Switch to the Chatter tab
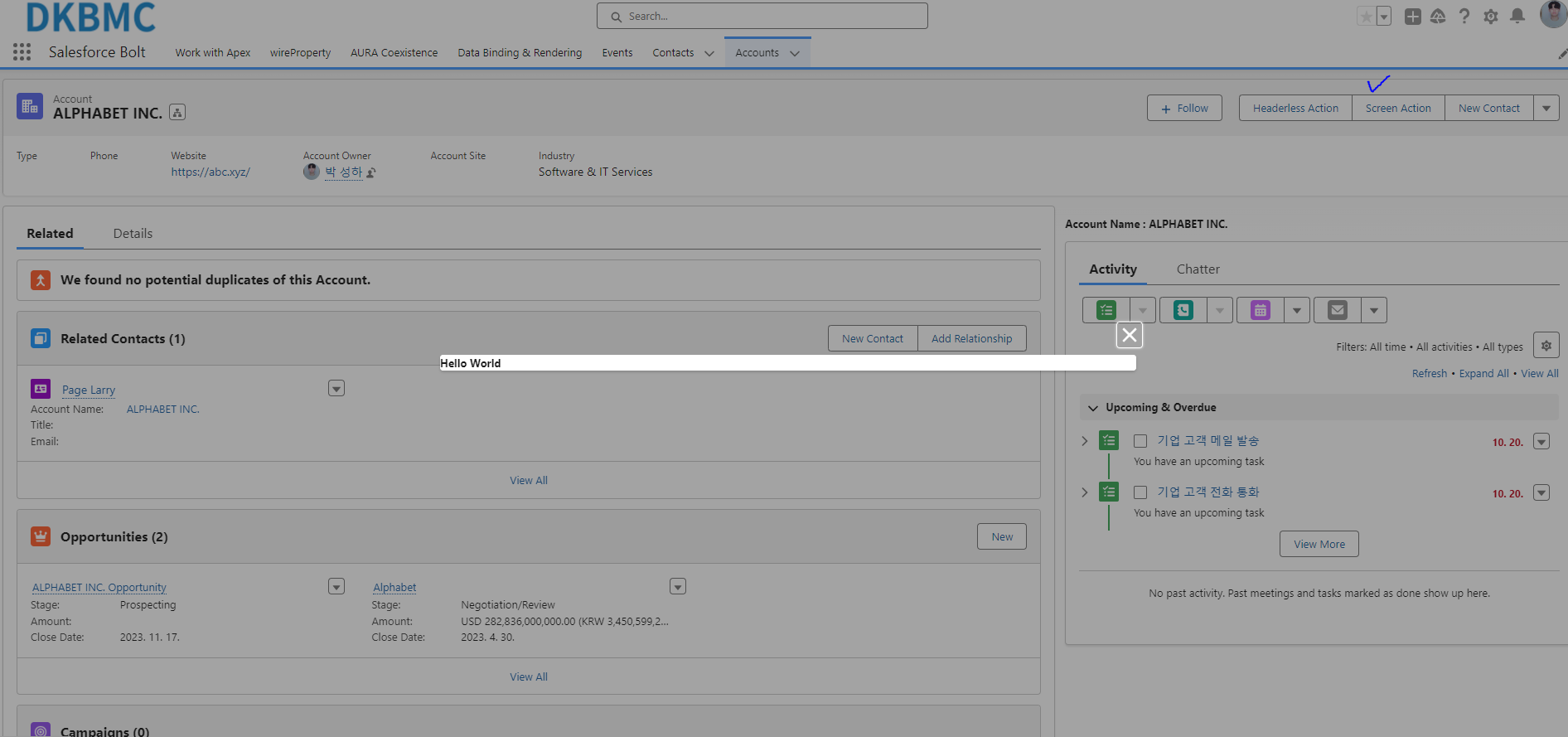This screenshot has width=1568, height=737. click(1198, 269)
